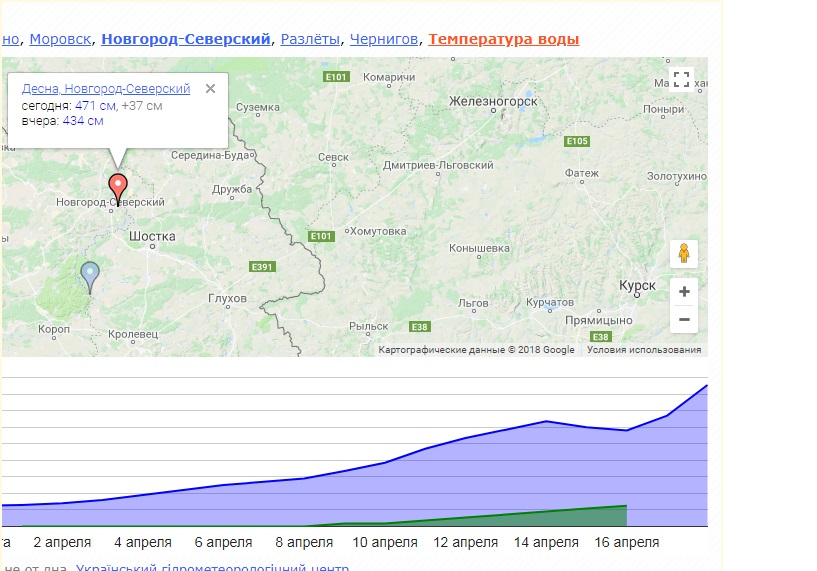
Task: Zoom in on the map
Action: pos(684,292)
